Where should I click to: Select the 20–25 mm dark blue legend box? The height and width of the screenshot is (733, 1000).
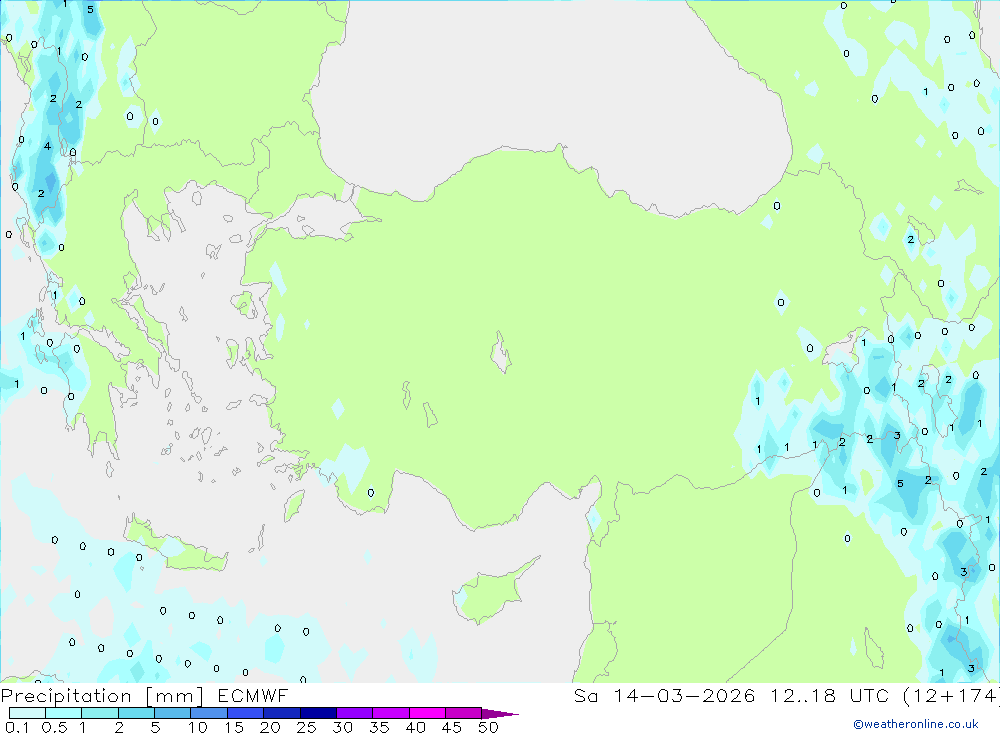[x=282, y=713]
